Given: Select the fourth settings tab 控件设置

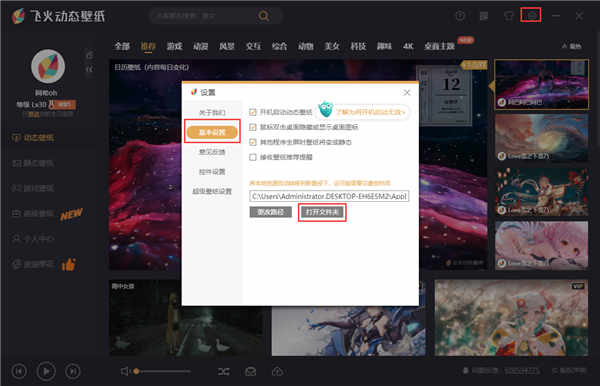Looking at the screenshot, I should point(212,172).
